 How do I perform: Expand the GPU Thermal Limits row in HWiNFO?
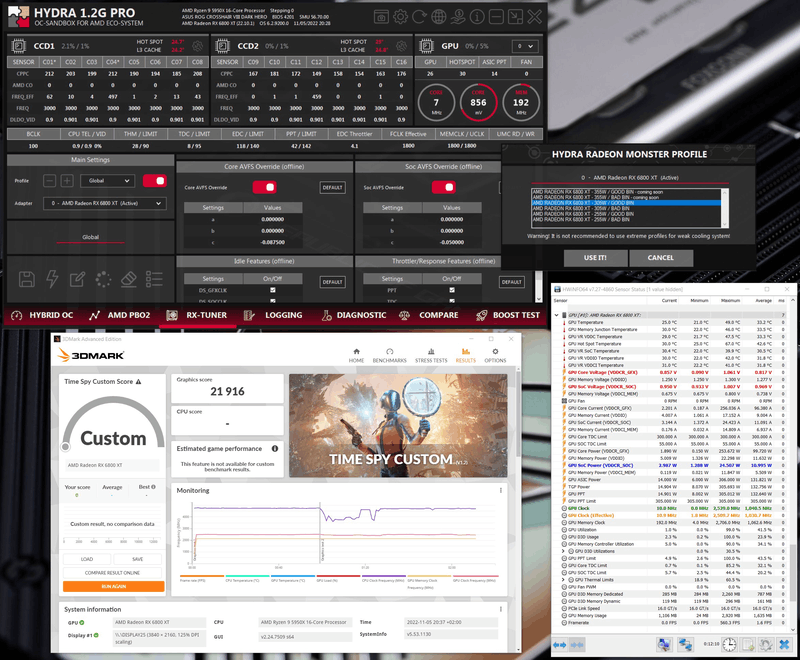563,579
